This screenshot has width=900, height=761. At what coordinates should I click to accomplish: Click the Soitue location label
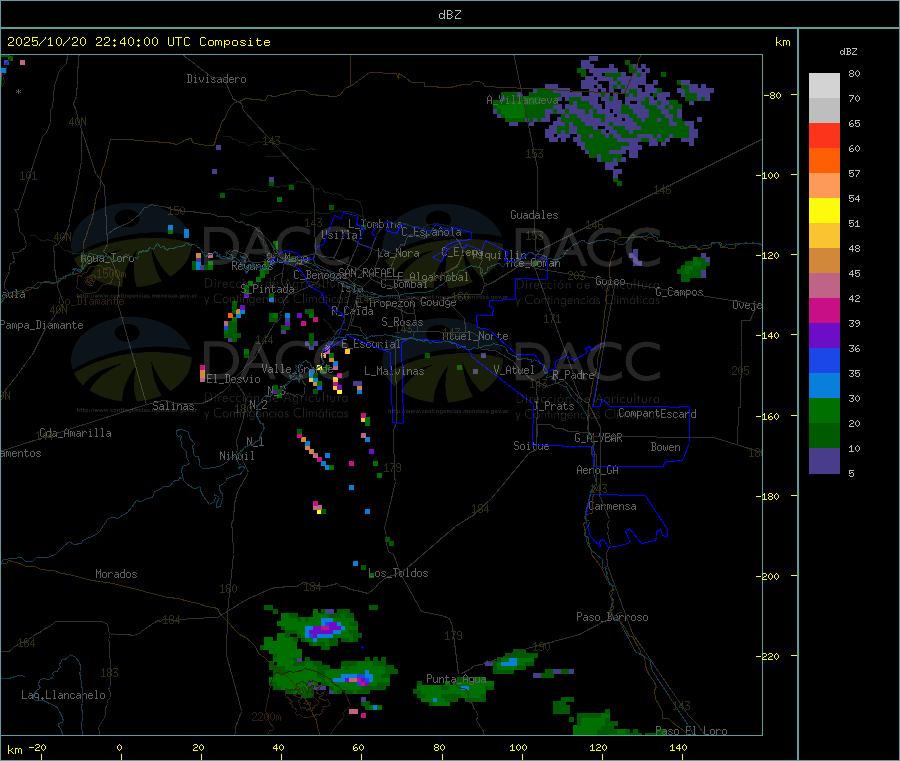pyautogui.click(x=531, y=446)
